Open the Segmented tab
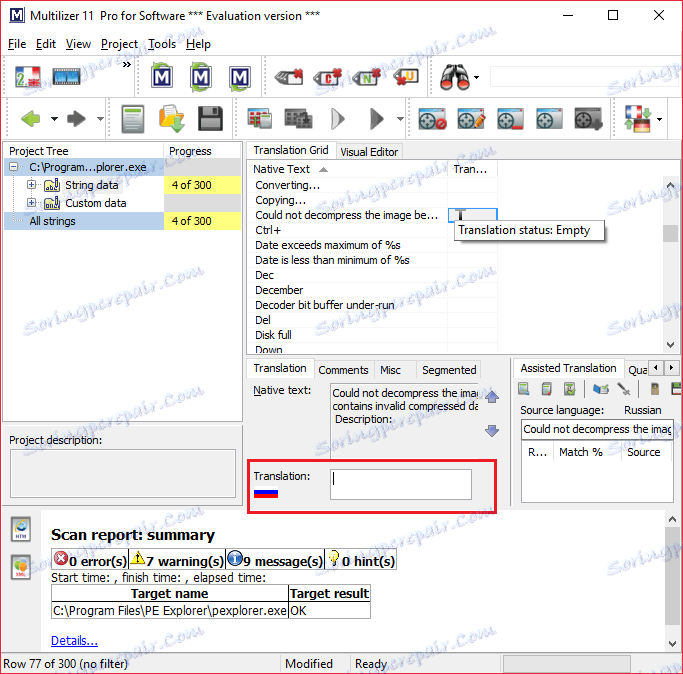 coord(449,370)
